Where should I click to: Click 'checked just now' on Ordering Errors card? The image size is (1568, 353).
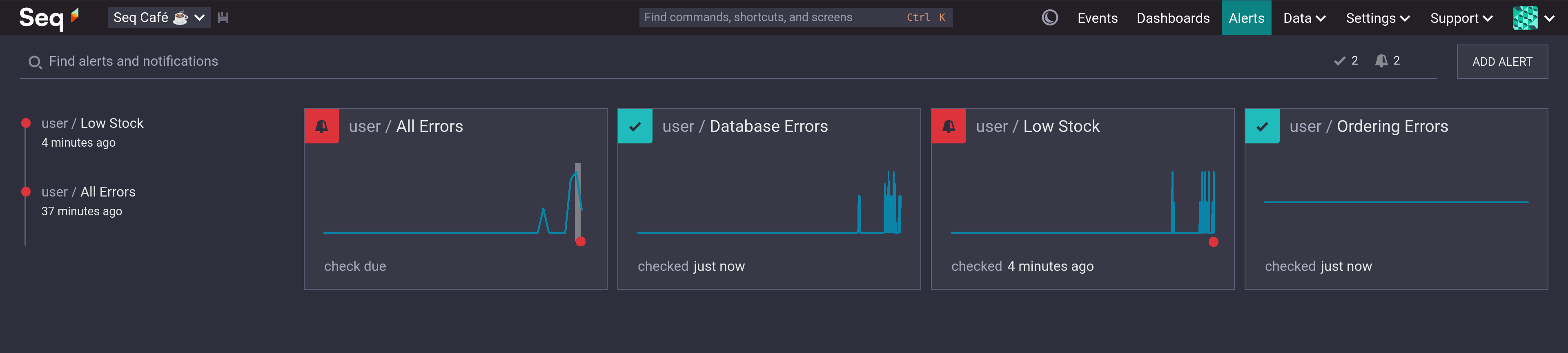click(x=1318, y=266)
